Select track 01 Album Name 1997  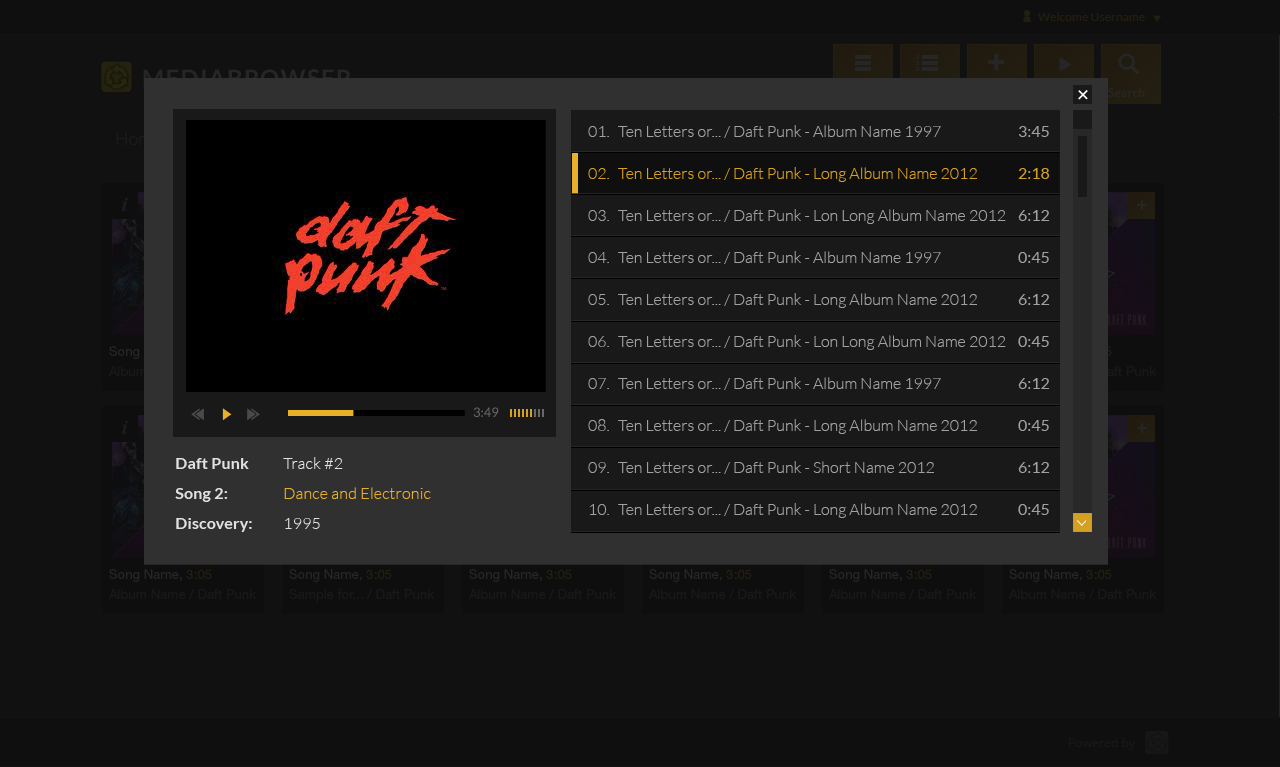click(x=815, y=131)
